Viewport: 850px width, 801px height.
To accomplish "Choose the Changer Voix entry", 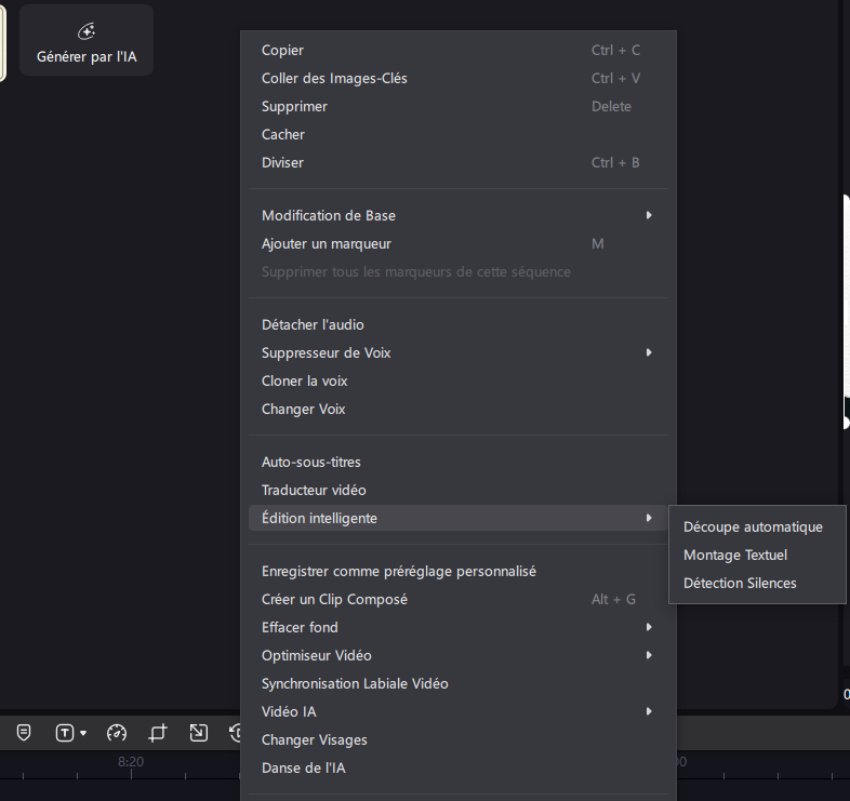I will click(x=458, y=409).
